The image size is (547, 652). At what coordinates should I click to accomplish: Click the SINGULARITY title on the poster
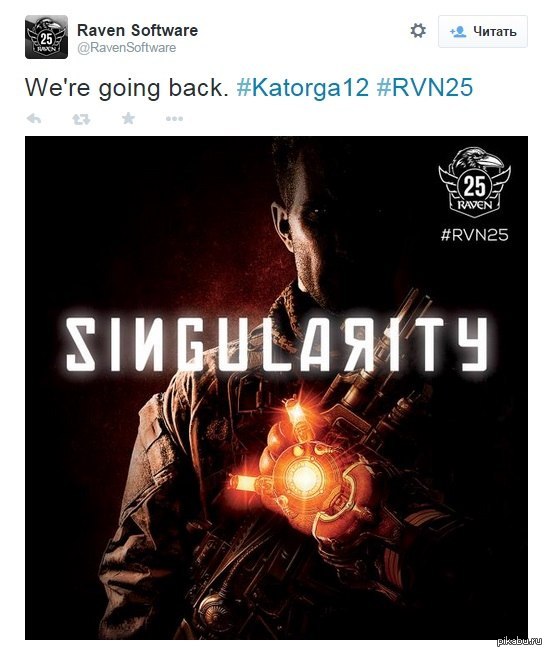[276, 344]
